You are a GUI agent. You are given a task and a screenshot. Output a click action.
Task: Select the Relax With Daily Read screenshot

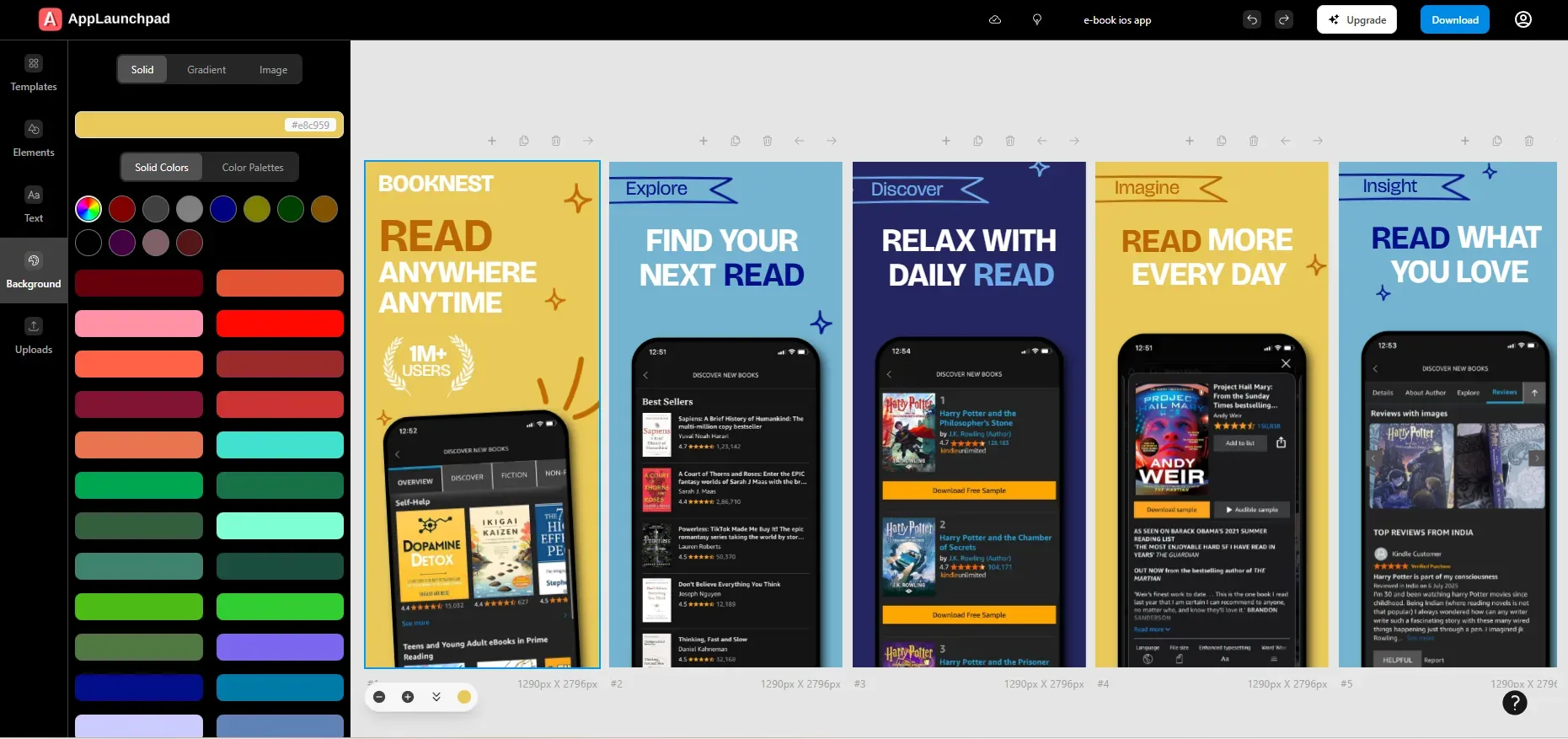click(969, 415)
